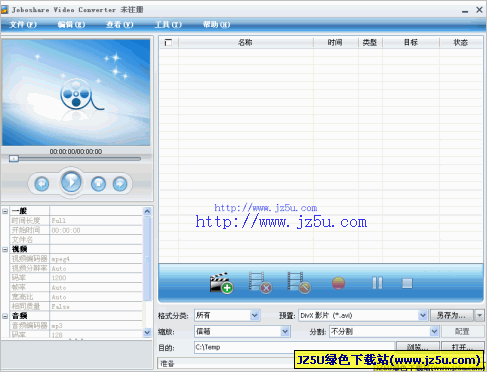Sort by 时间 column header

[336, 43]
